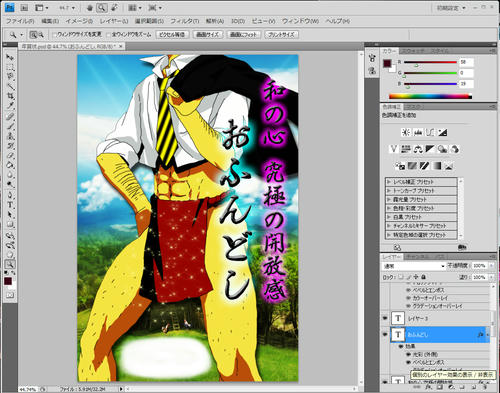Image resolution: width=500 pixels, height=393 pixels.
Task: Select the Horizontal Type tool
Action: pos(10,204)
